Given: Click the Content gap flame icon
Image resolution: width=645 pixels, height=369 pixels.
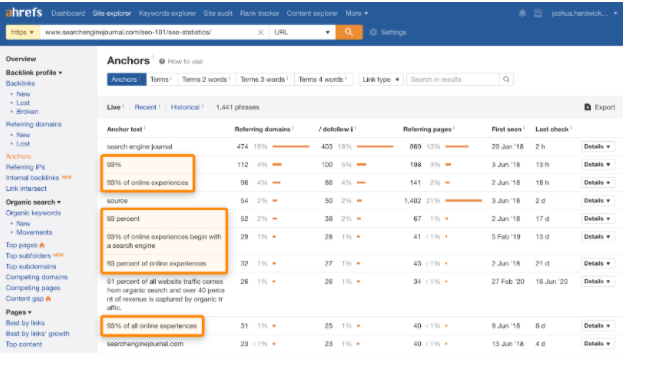Looking at the screenshot, I should (48, 299).
